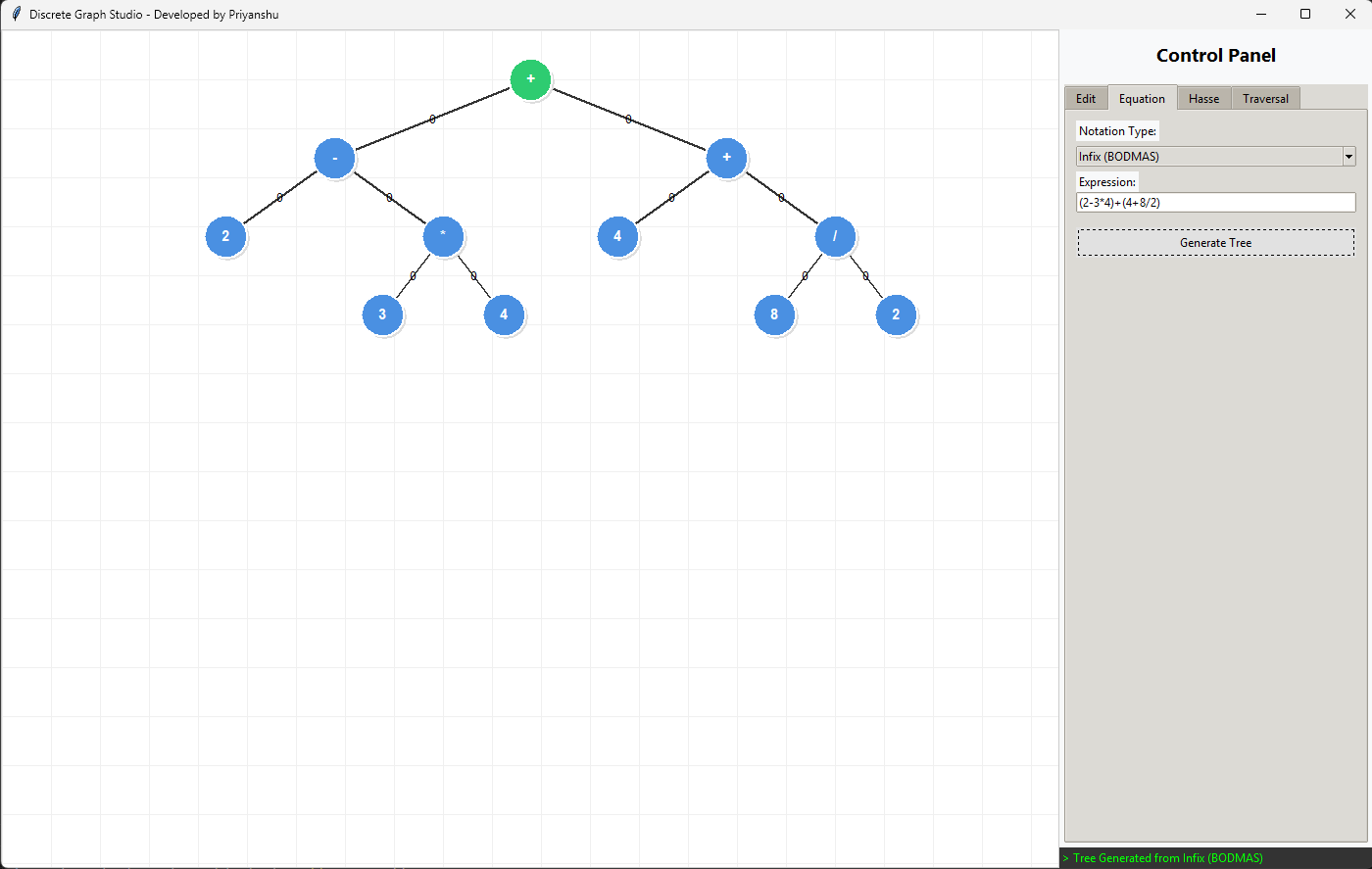Open the Hasse tab

1203,98
